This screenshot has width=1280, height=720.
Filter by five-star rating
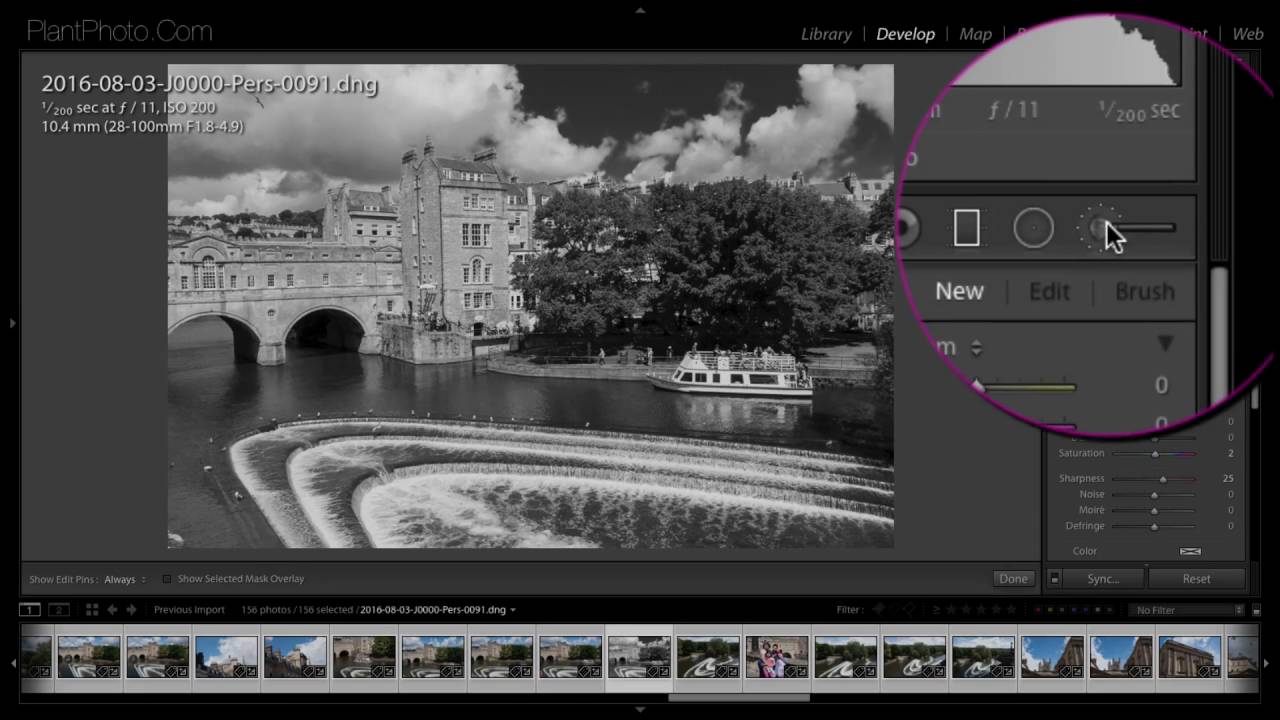coord(1011,610)
